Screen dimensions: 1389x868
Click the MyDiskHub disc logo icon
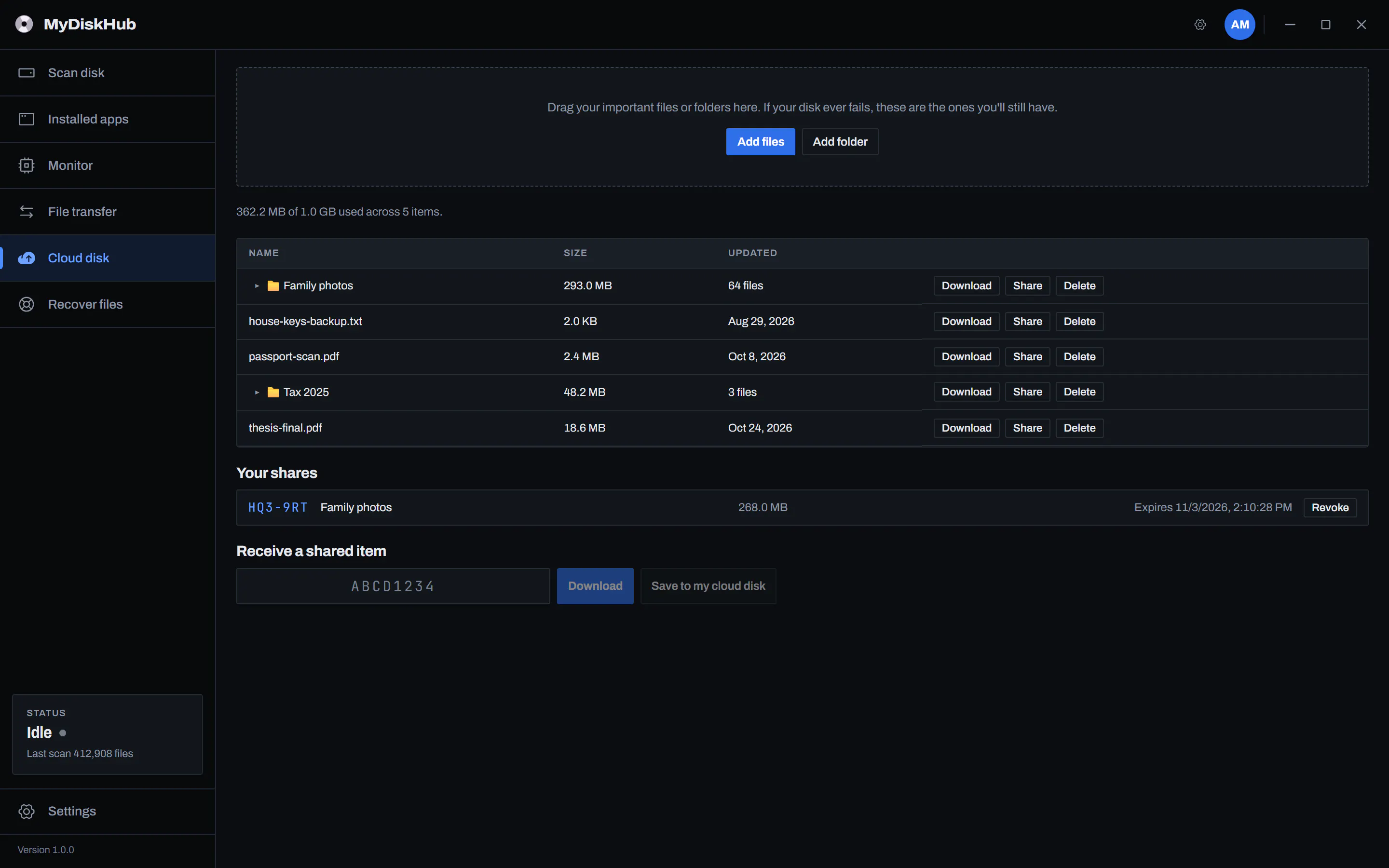[24, 24]
